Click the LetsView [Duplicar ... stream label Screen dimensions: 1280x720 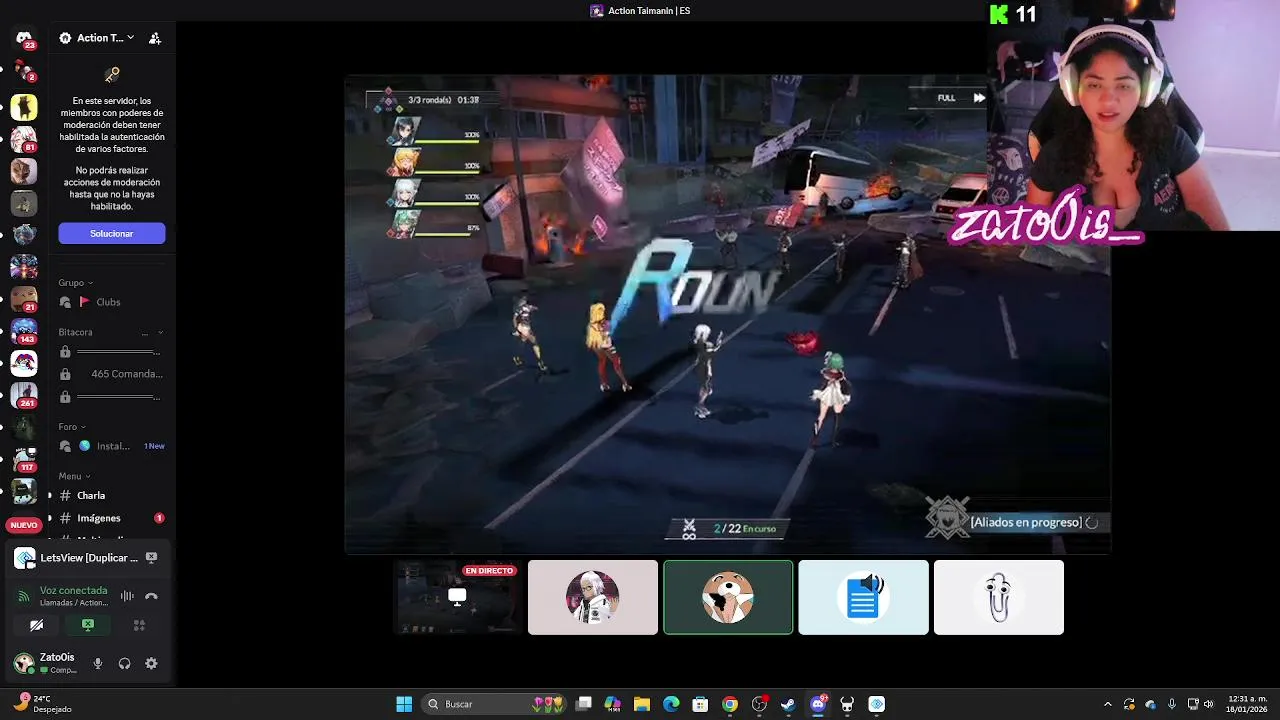(x=89, y=558)
